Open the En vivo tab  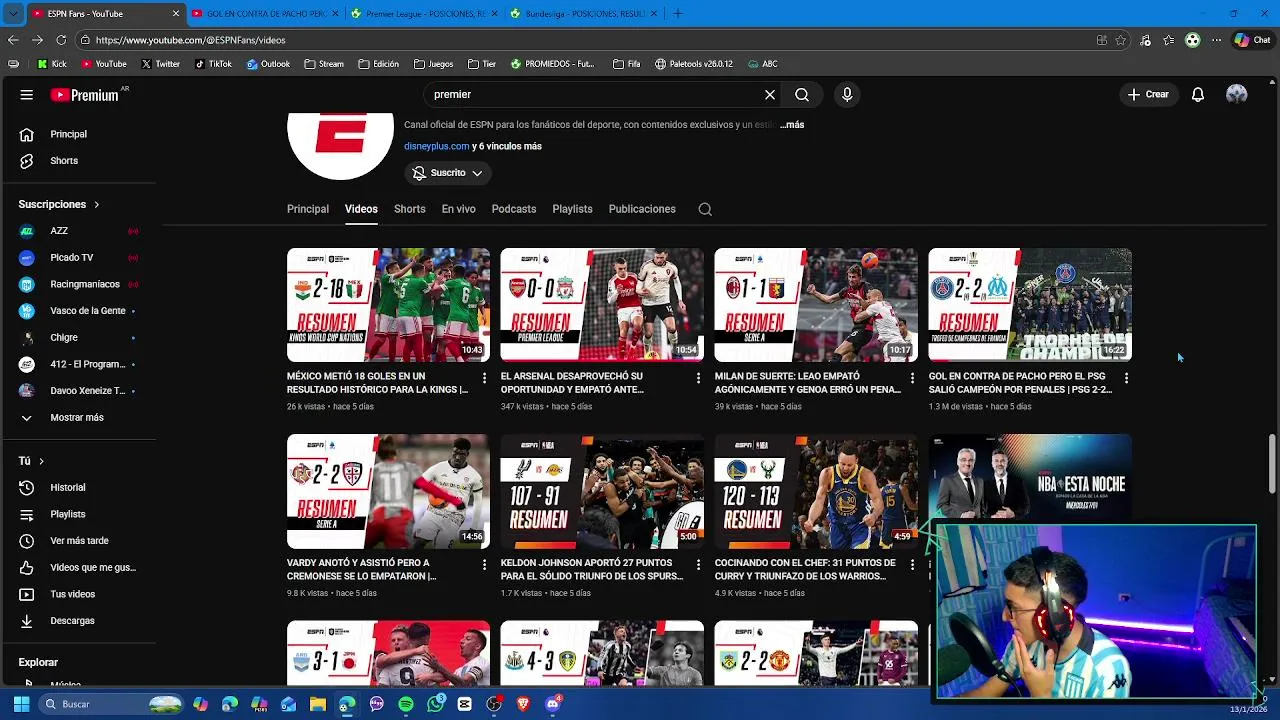click(x=458, y=209)
